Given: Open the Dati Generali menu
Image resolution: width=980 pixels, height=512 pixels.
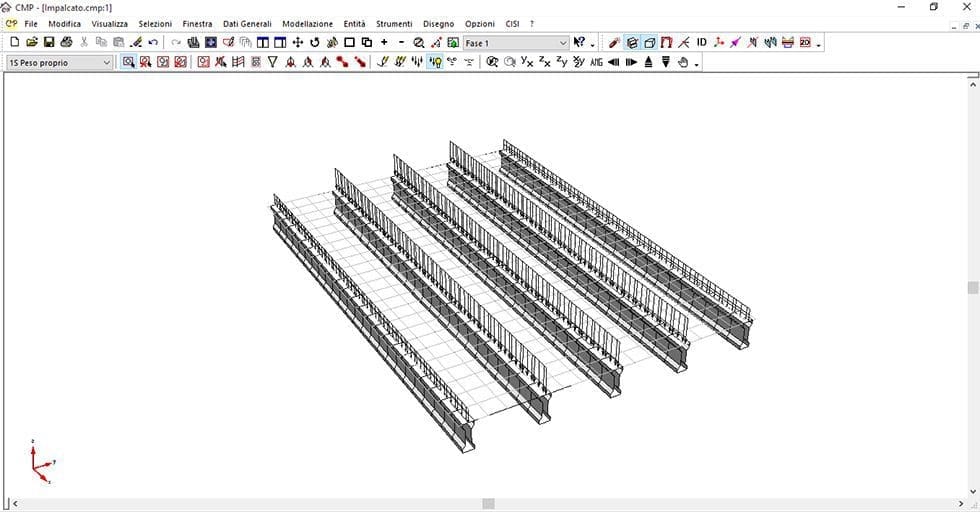Looking at the screenshot, I should click(x=247, y=23).
